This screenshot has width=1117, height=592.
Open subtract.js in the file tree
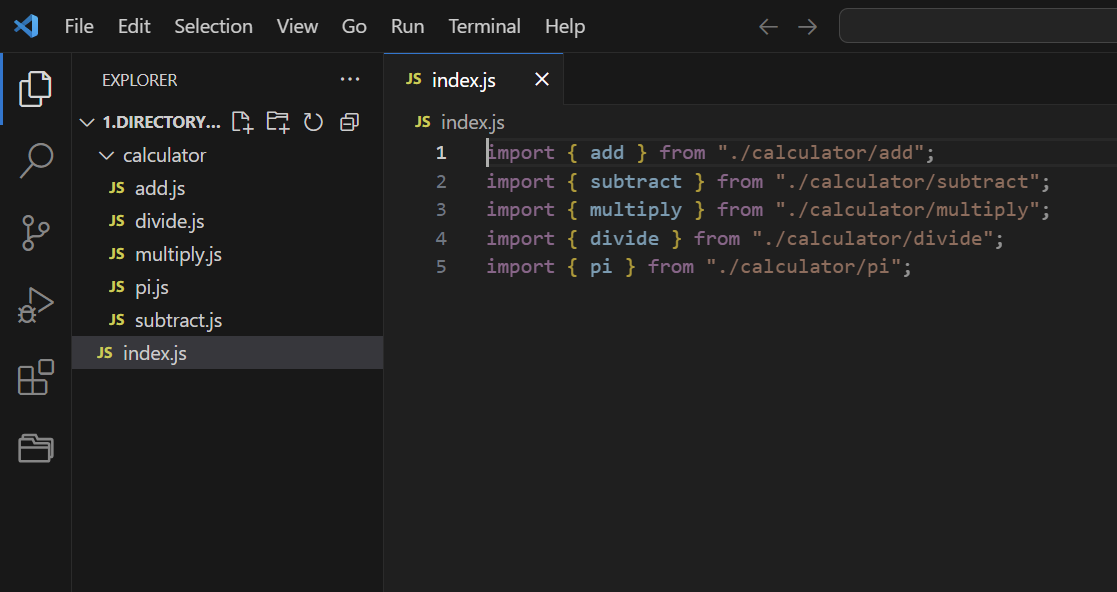point(228,320)
